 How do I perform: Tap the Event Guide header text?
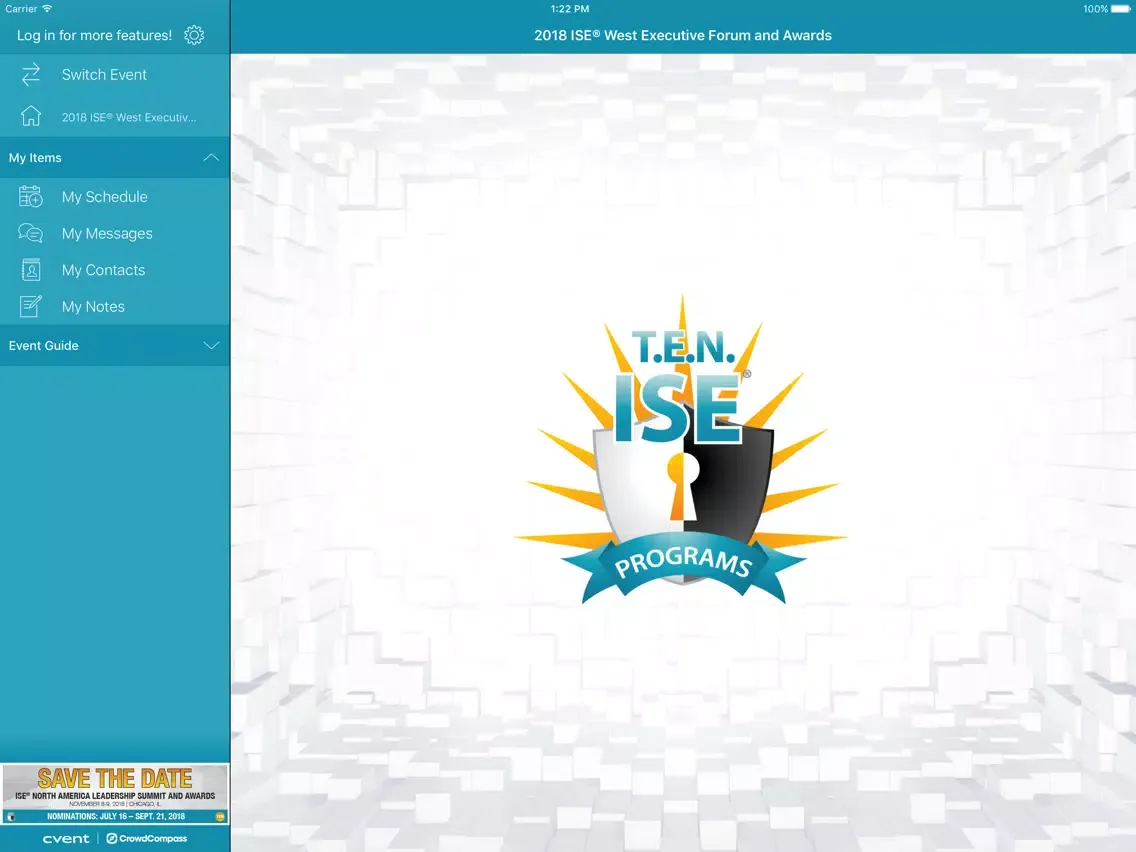tap(43, 346)
